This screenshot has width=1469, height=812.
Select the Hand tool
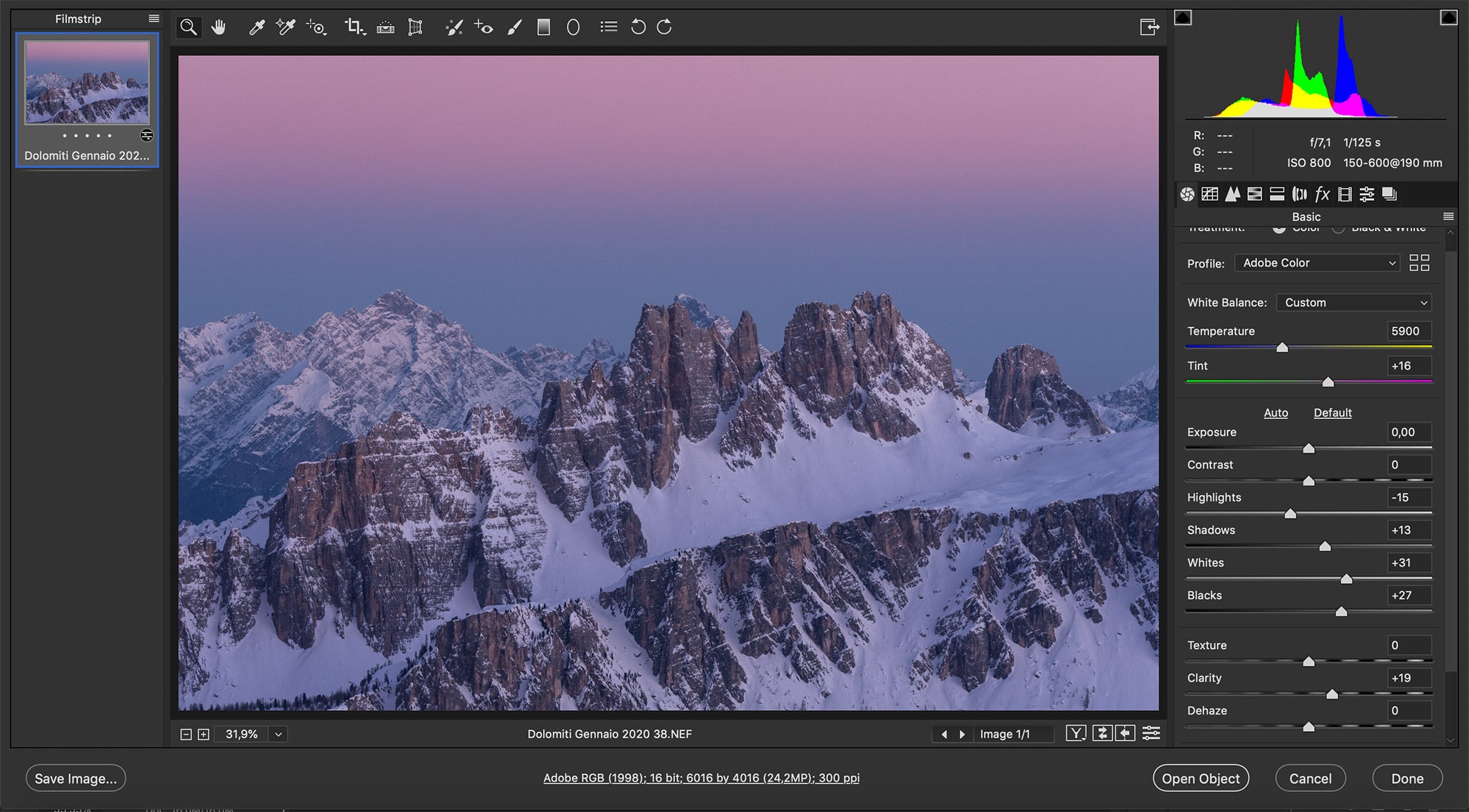click(219, 27)
